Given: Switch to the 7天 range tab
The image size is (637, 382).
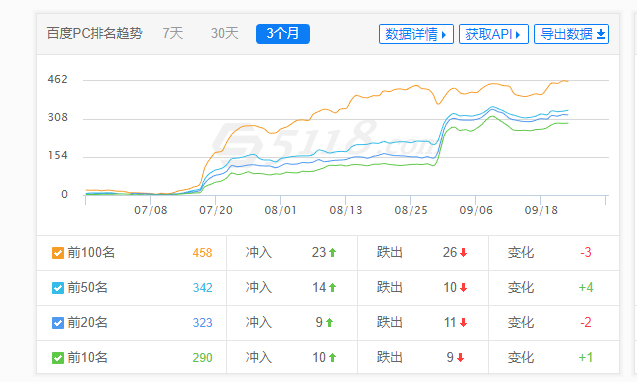Looking at the screenshot, I should coord(173,33).
